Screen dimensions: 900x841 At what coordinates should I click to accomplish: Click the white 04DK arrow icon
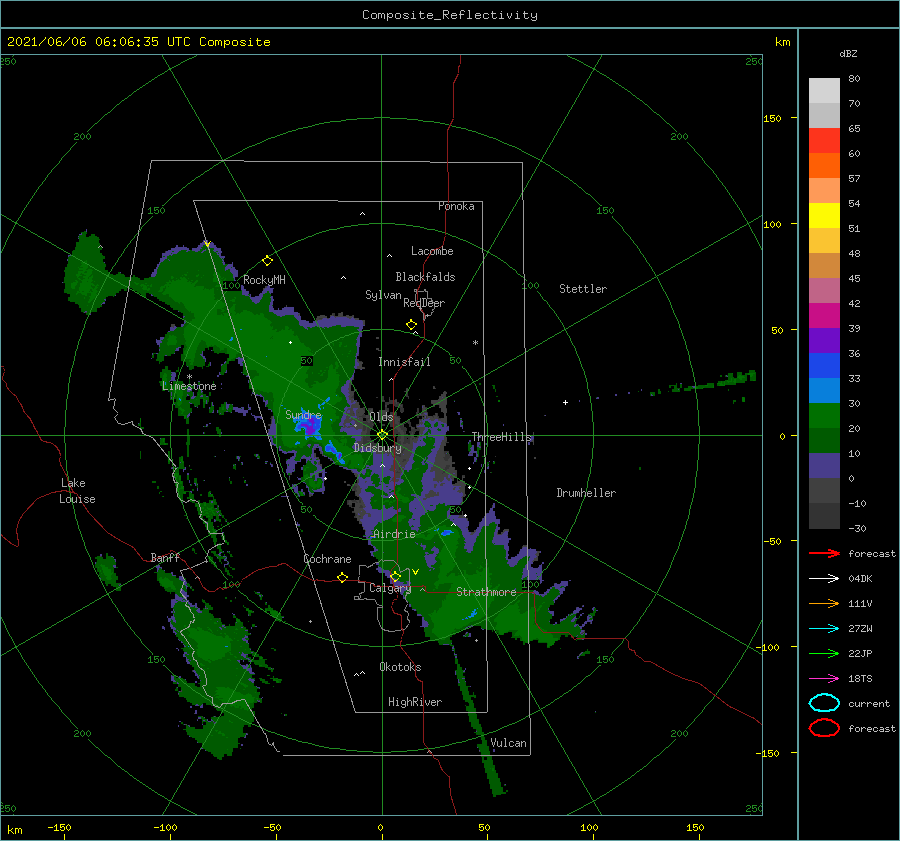coord(824,579)
